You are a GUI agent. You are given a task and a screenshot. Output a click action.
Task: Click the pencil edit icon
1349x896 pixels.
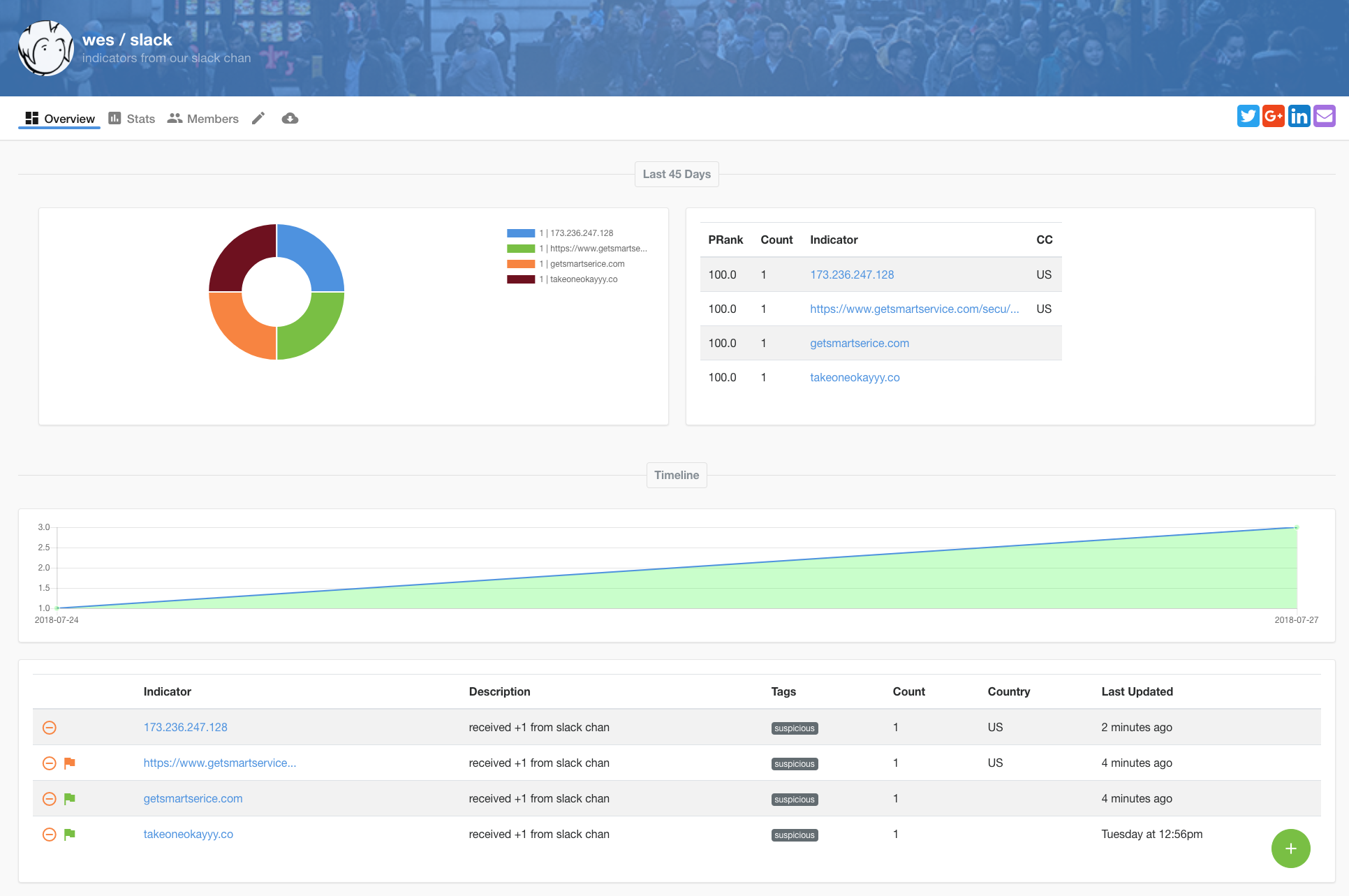258,118
